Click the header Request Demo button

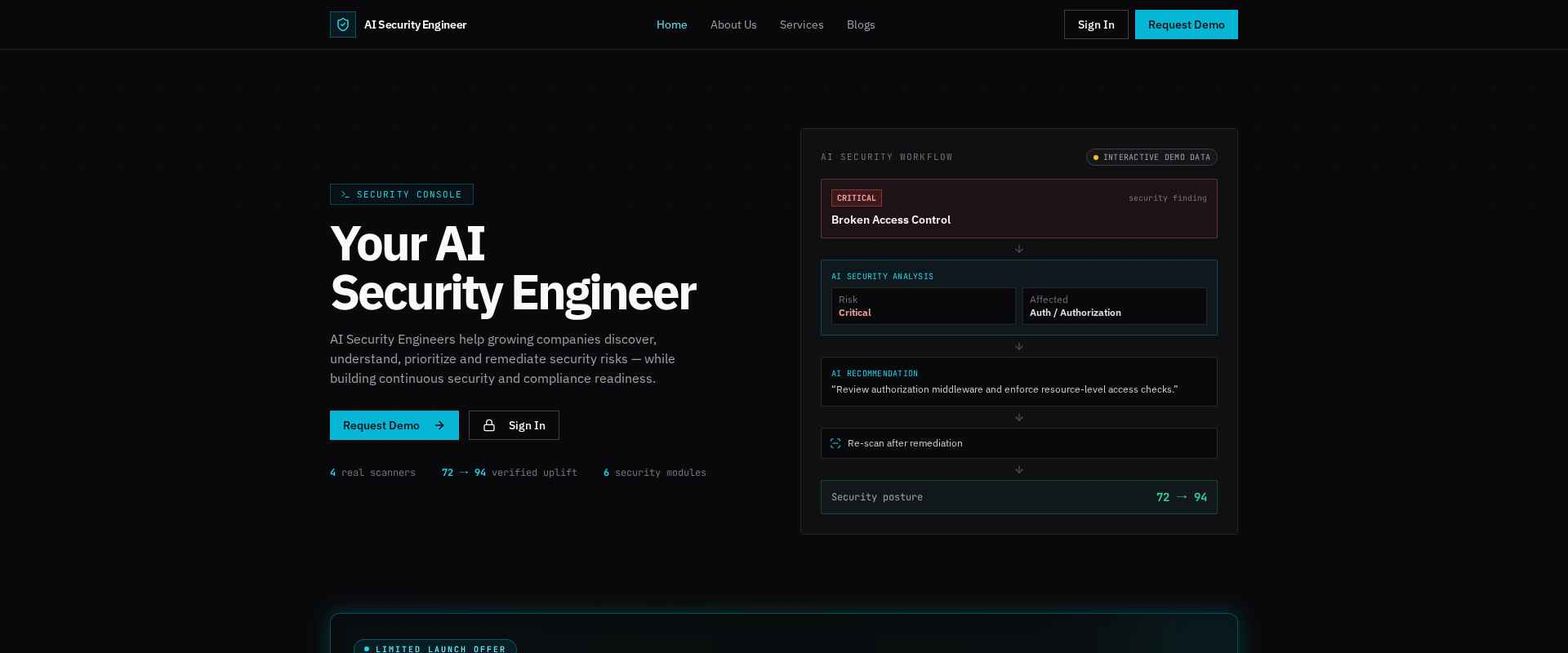[x=1186, y=25]
